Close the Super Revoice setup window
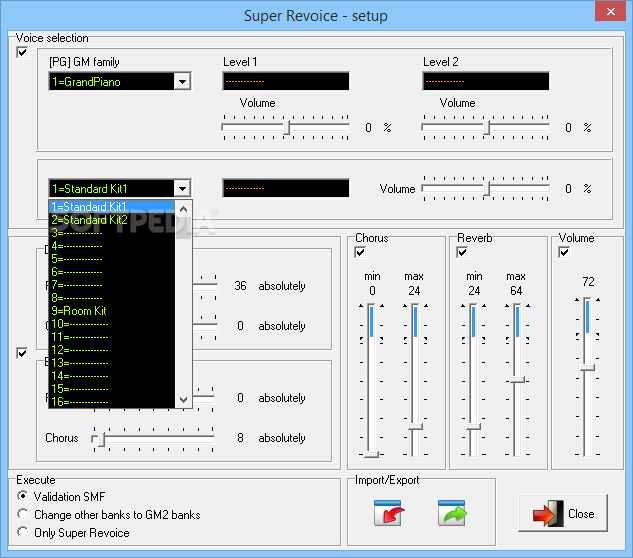 coord(610,11)
